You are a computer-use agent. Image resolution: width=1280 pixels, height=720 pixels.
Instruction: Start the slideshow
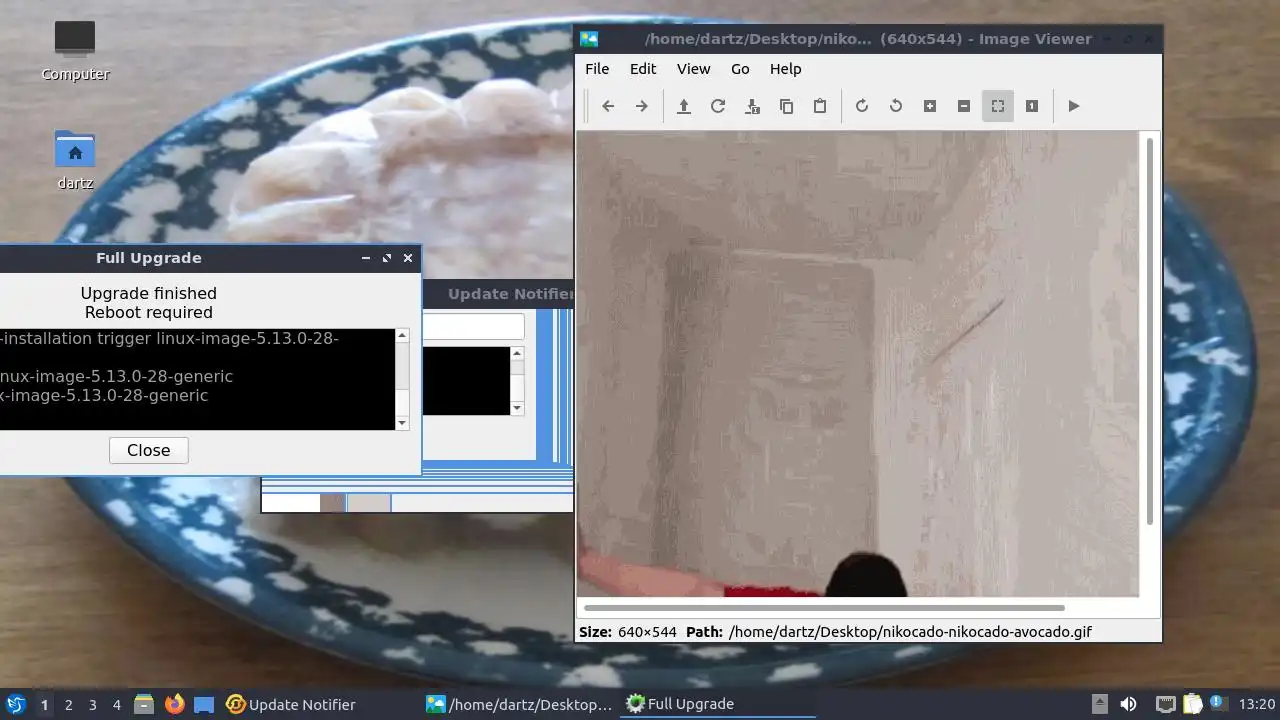point(1074,106)
